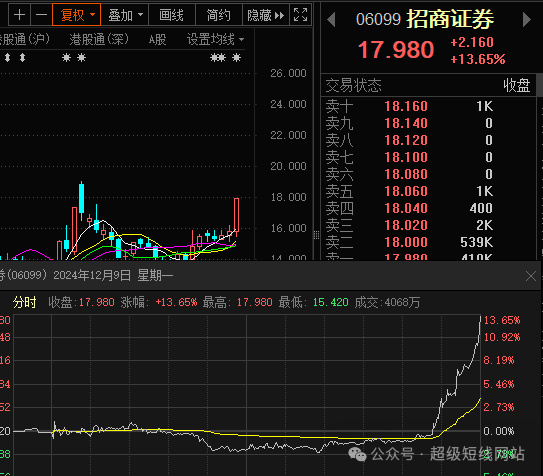Image resolution: width=543 pixels, height=476 pixels.
Task: Switch to 港股通(沪) tab
Action: (x=24, y=39)
